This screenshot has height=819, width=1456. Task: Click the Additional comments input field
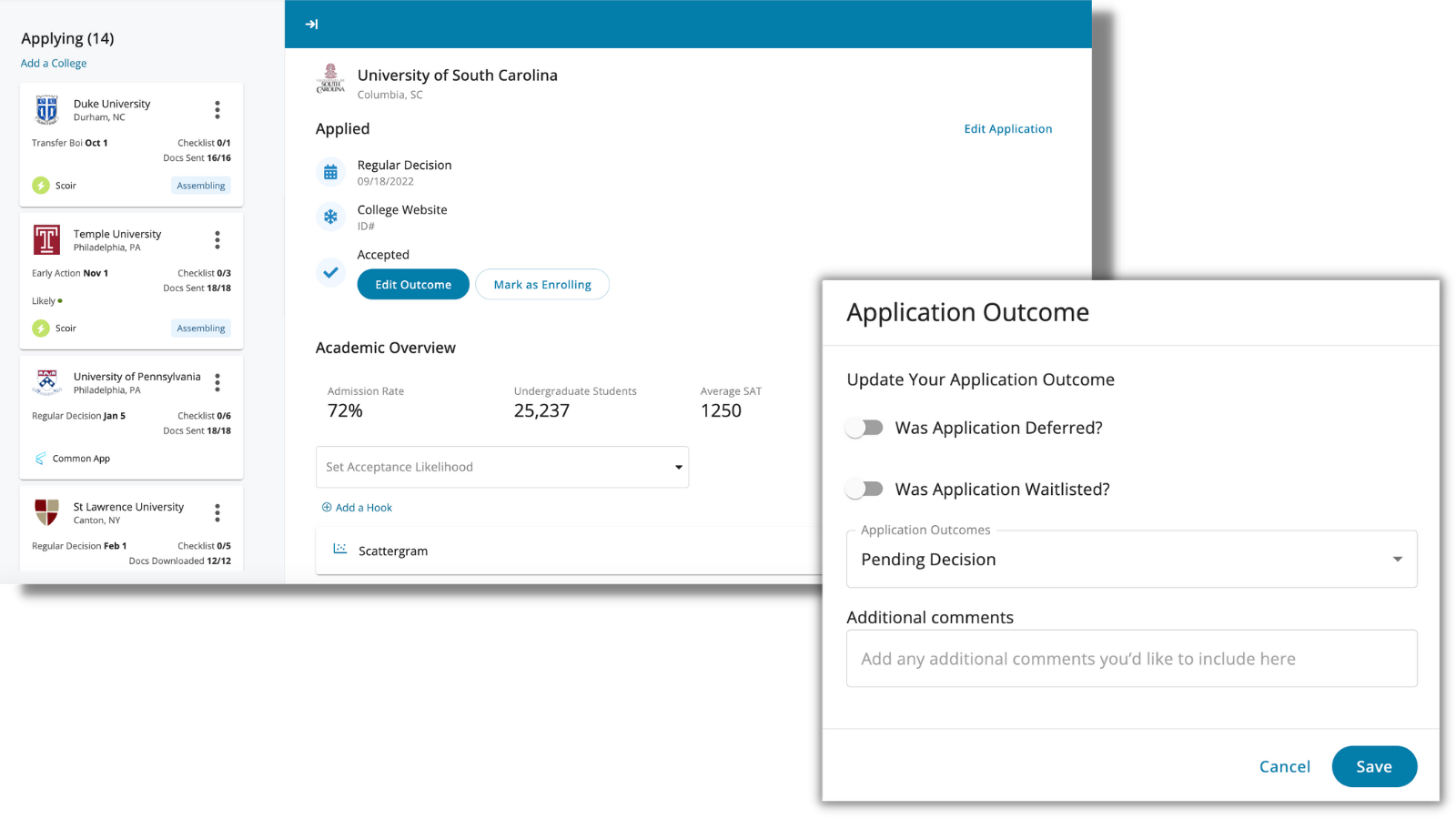tap(1132, 659)
